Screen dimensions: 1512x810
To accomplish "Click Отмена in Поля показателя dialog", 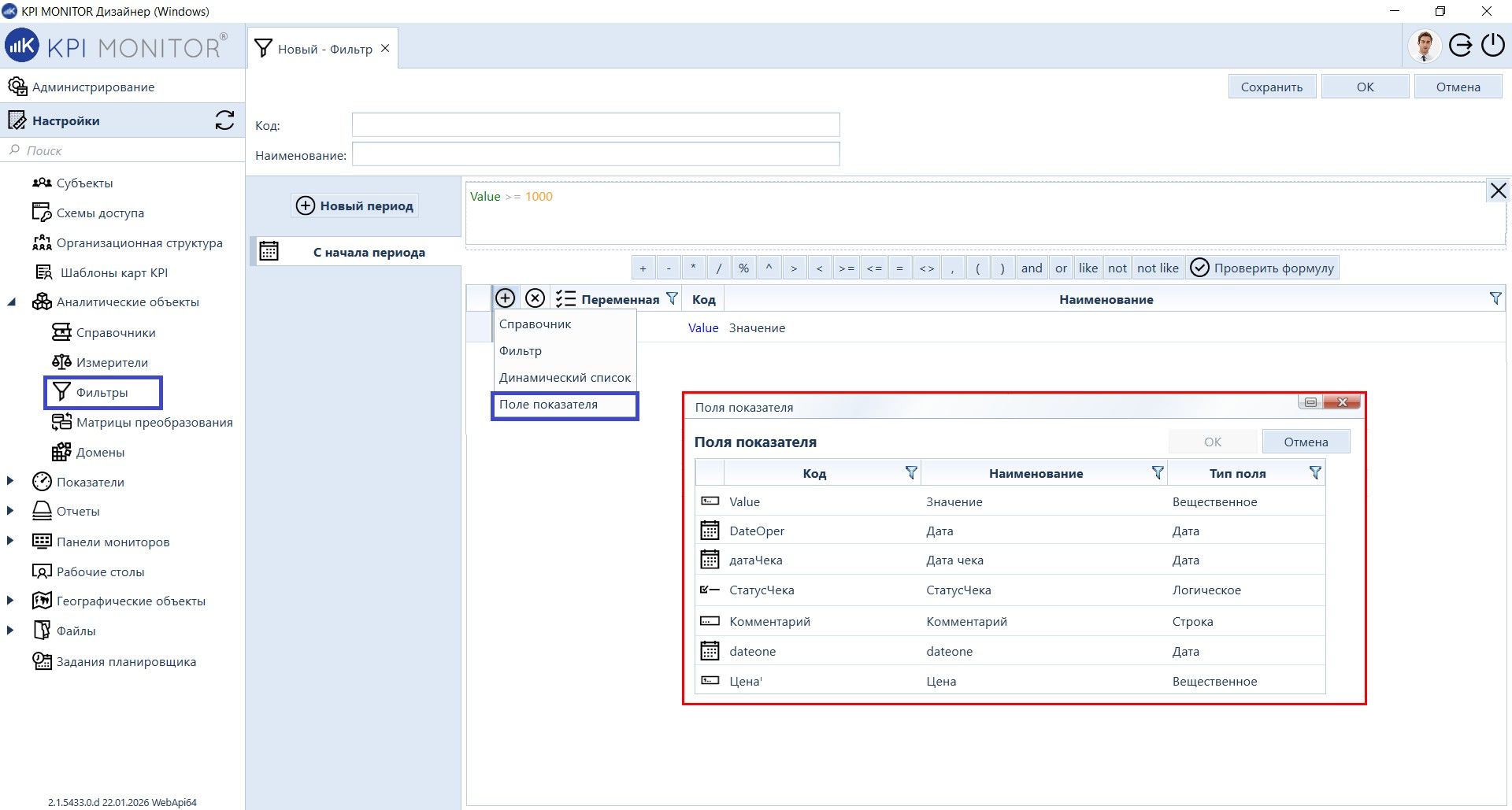I will [x=1306, y=442].
